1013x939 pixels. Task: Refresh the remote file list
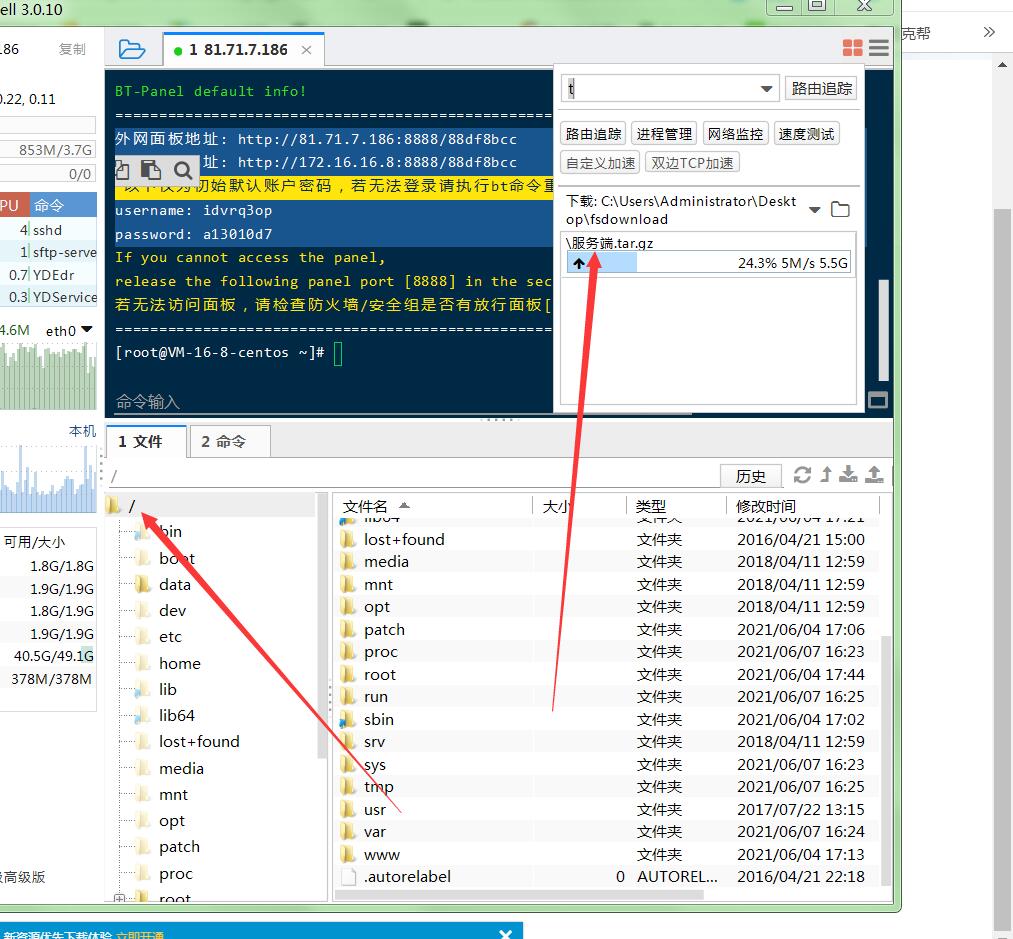pos(802,475)
